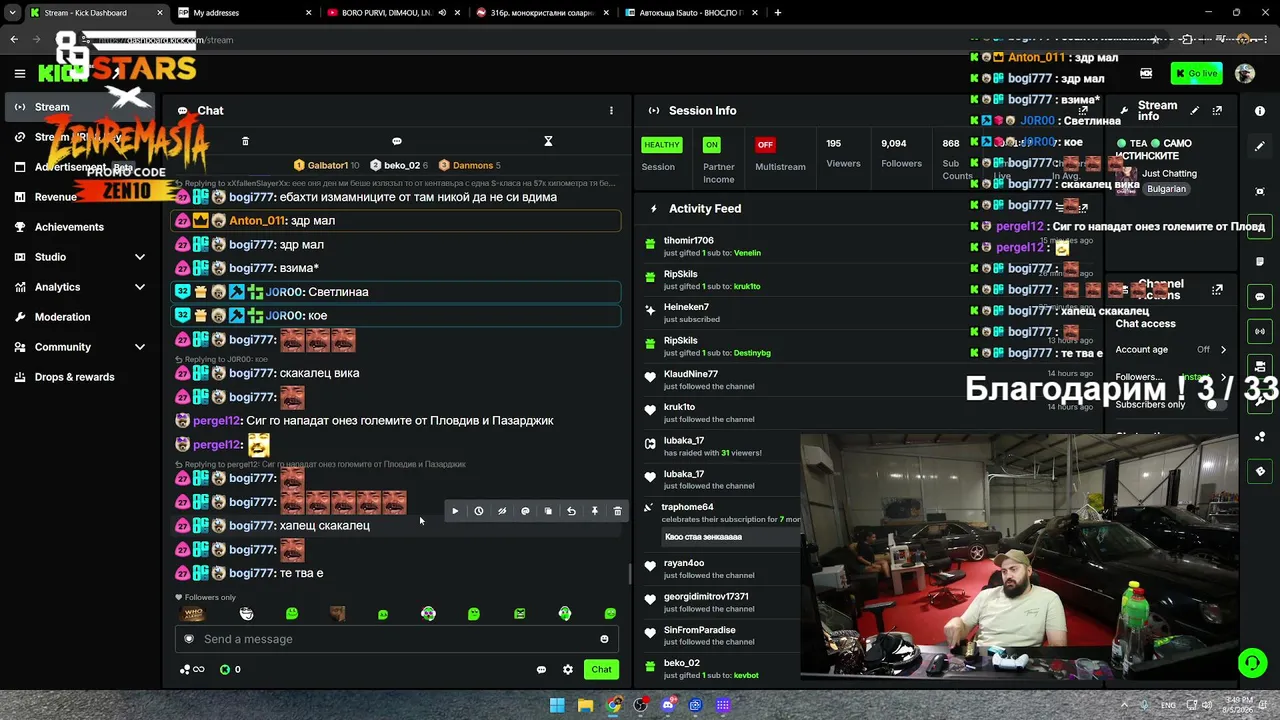Open the Destinybg link in Activity Feed

pyautogui.click(x=752, y=353)
